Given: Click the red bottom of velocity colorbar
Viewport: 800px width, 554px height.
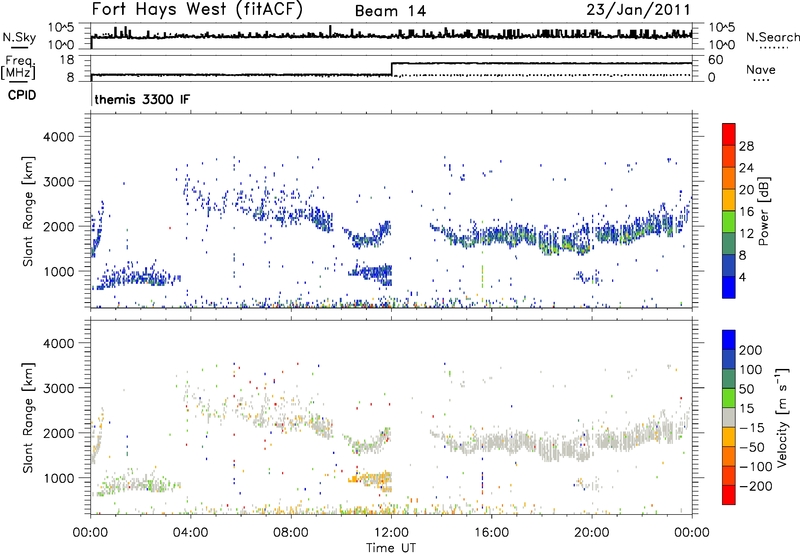Looking at the screenshot, I should pyautogui.click(x=729, y=495).
